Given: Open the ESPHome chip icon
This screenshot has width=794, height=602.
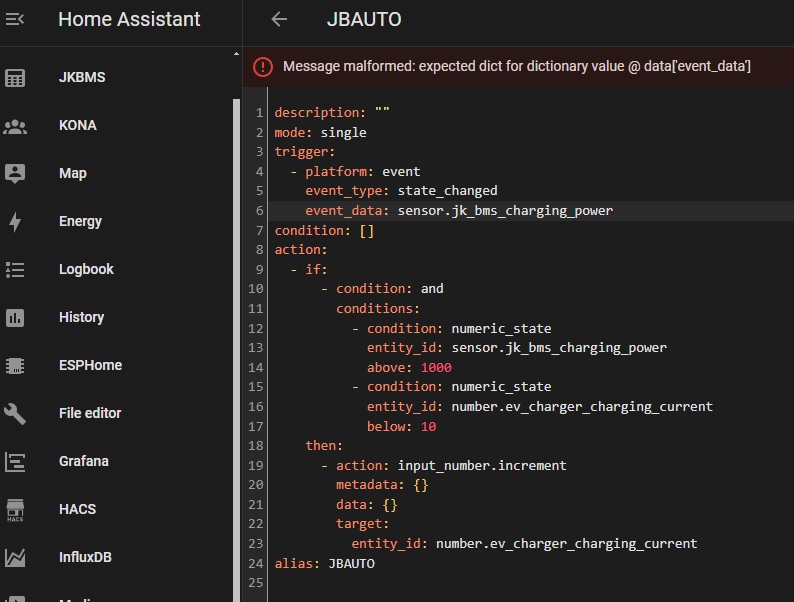Looking at the screenshot, I should click(15, 365).
